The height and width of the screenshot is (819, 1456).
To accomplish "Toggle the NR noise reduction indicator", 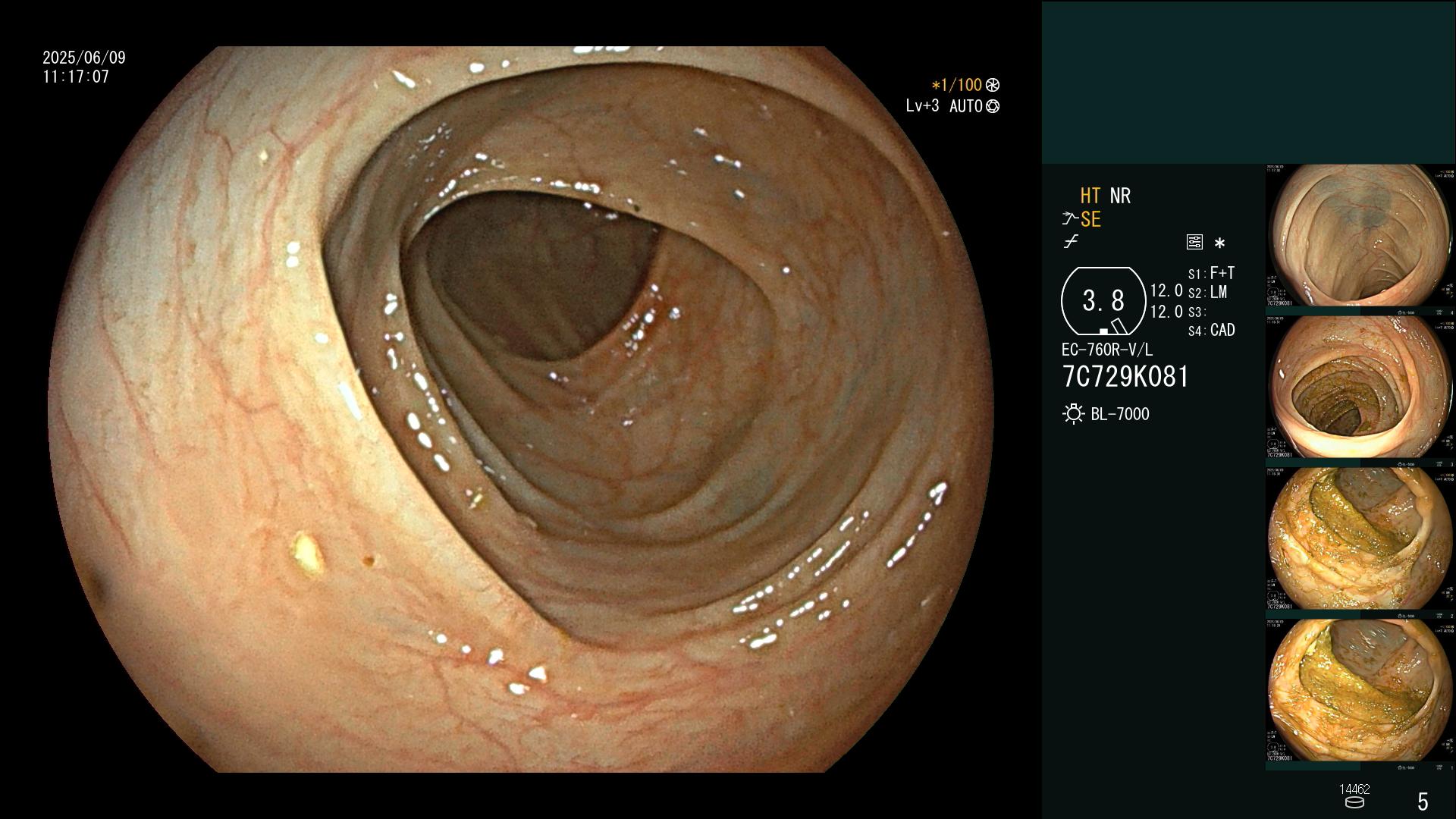I will (x=1120, y=196).
